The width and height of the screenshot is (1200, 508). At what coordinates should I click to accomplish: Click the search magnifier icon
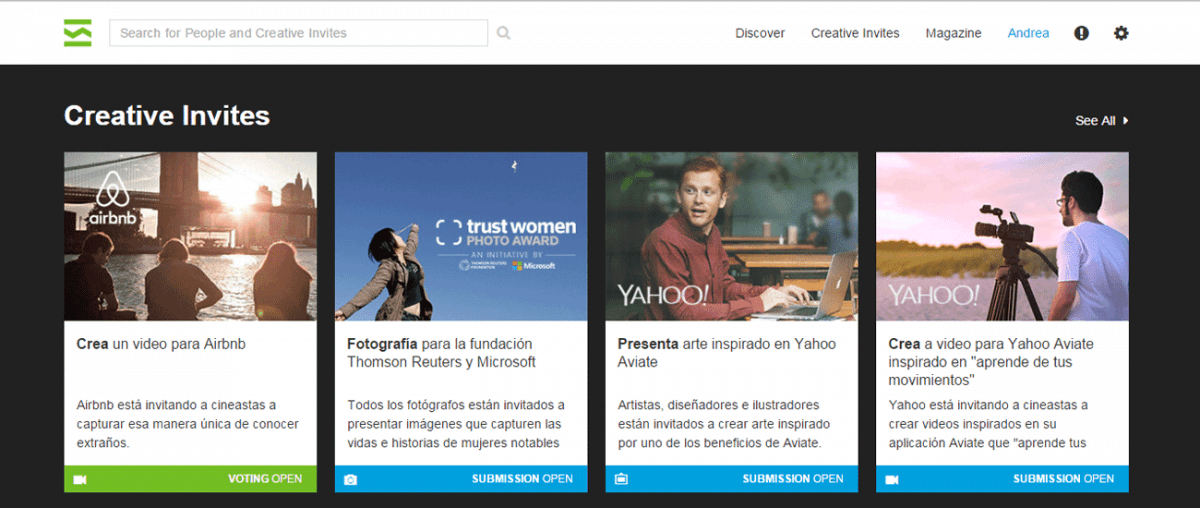504,33
